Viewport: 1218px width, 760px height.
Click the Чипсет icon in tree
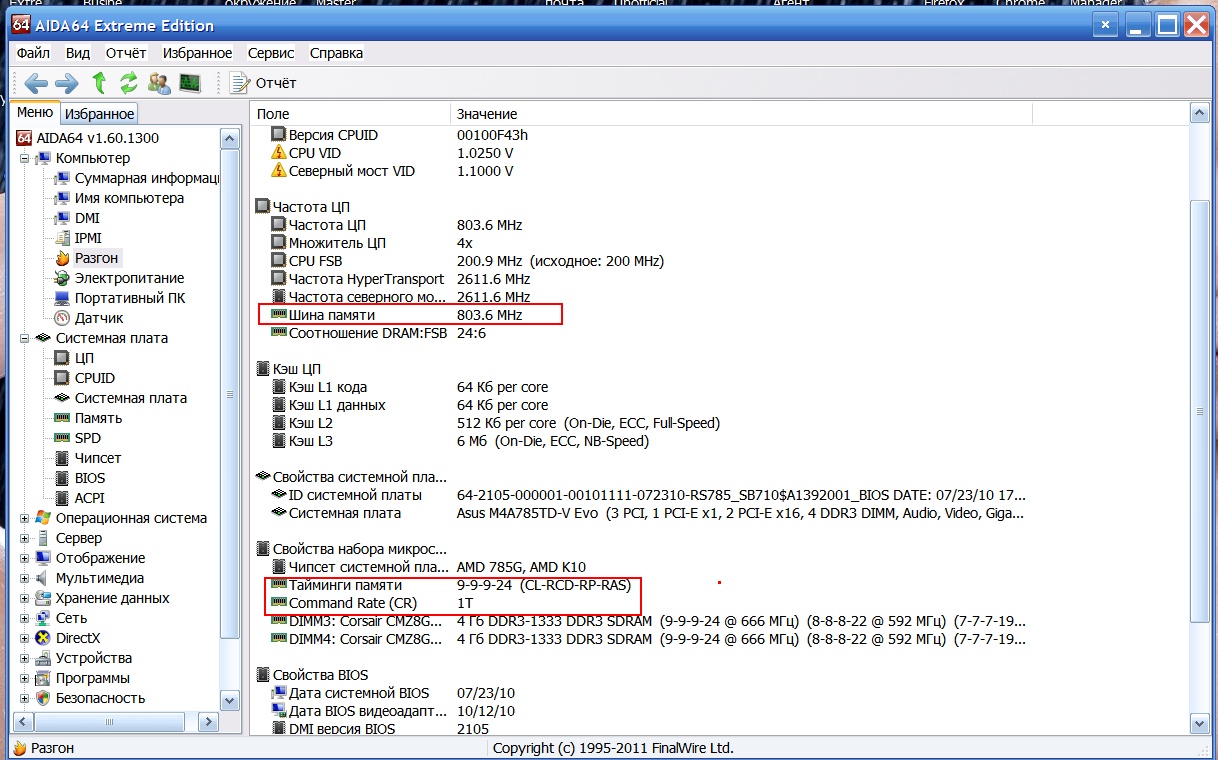pyautogui.click(x=62, y=458)
